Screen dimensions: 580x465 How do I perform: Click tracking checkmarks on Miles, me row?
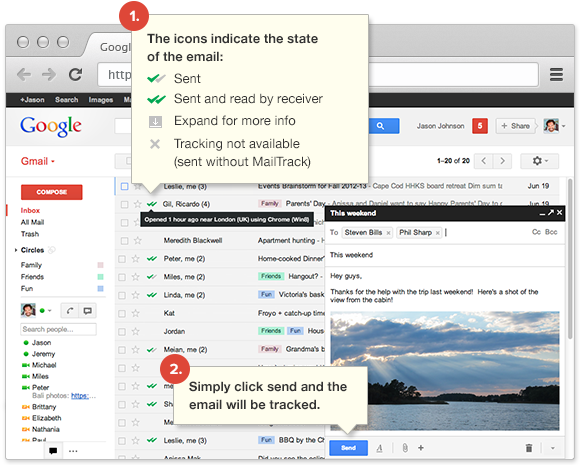(x=152, y=277)
